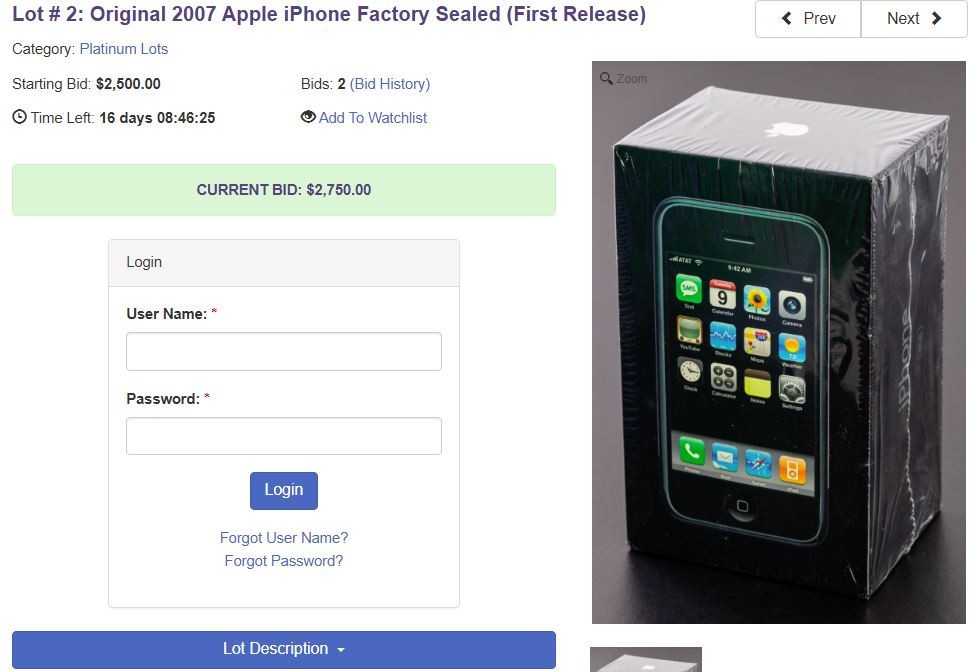Go to the previous lot with Prev
Viewport: 976px width, 672px height.
point(808,19)
